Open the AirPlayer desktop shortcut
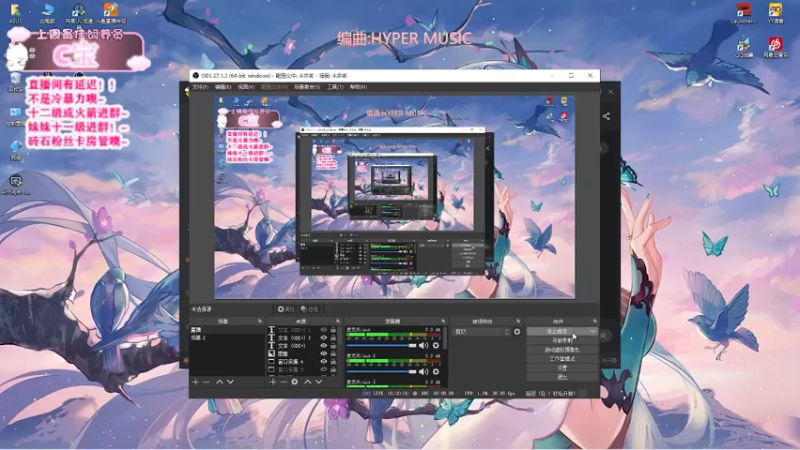Viewport: 800px width, 450px height. click(16, 185)
